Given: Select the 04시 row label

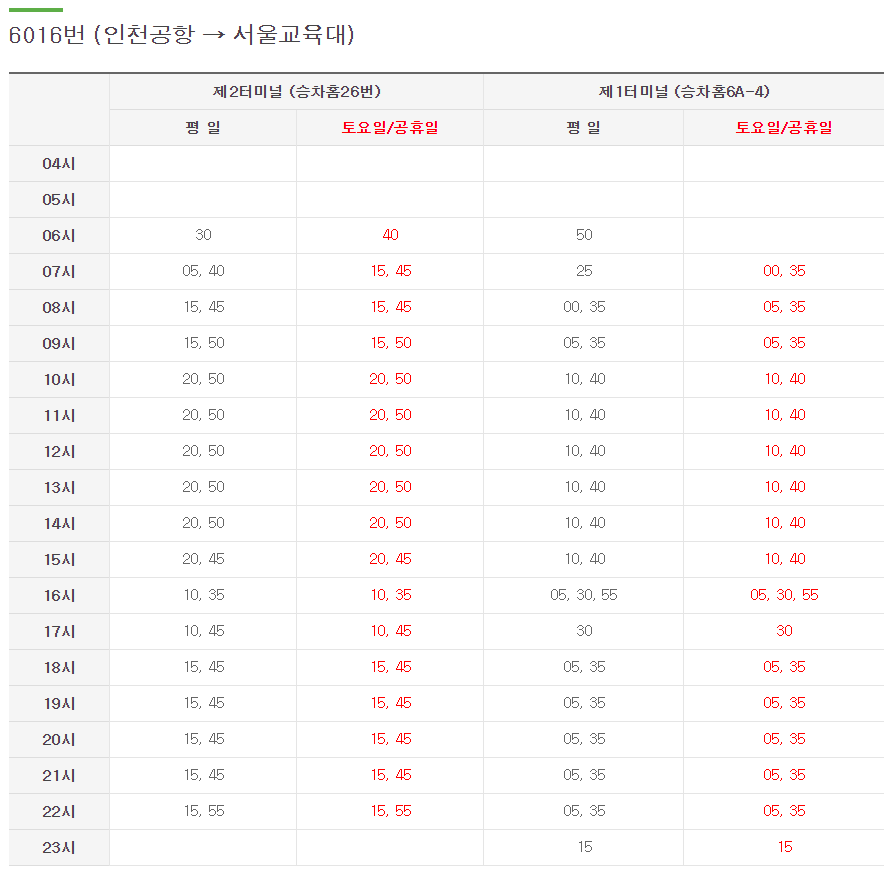Looking at the screenshot, I should [59, 164].
